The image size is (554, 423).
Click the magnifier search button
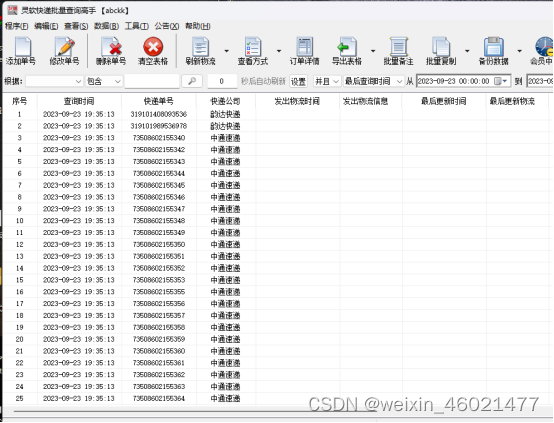click(192, 81)
